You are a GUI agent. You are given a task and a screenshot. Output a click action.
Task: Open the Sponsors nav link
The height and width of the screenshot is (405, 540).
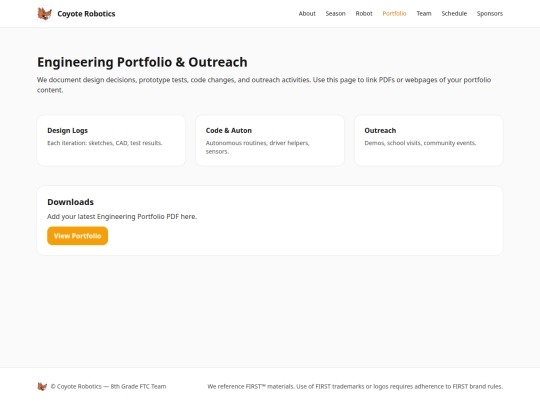click(490, 13)
